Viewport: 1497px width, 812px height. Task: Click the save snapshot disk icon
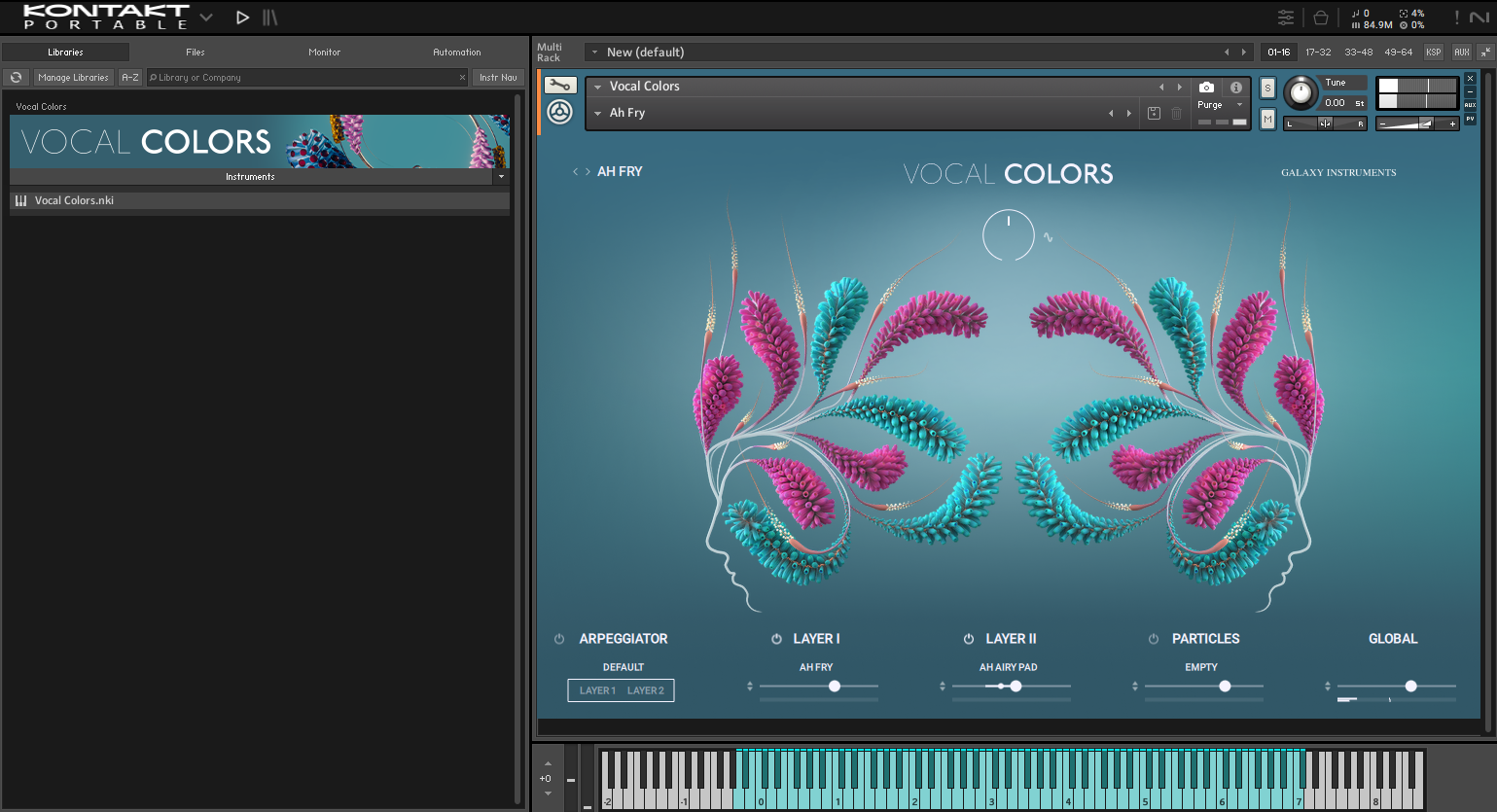(1154, 113)
